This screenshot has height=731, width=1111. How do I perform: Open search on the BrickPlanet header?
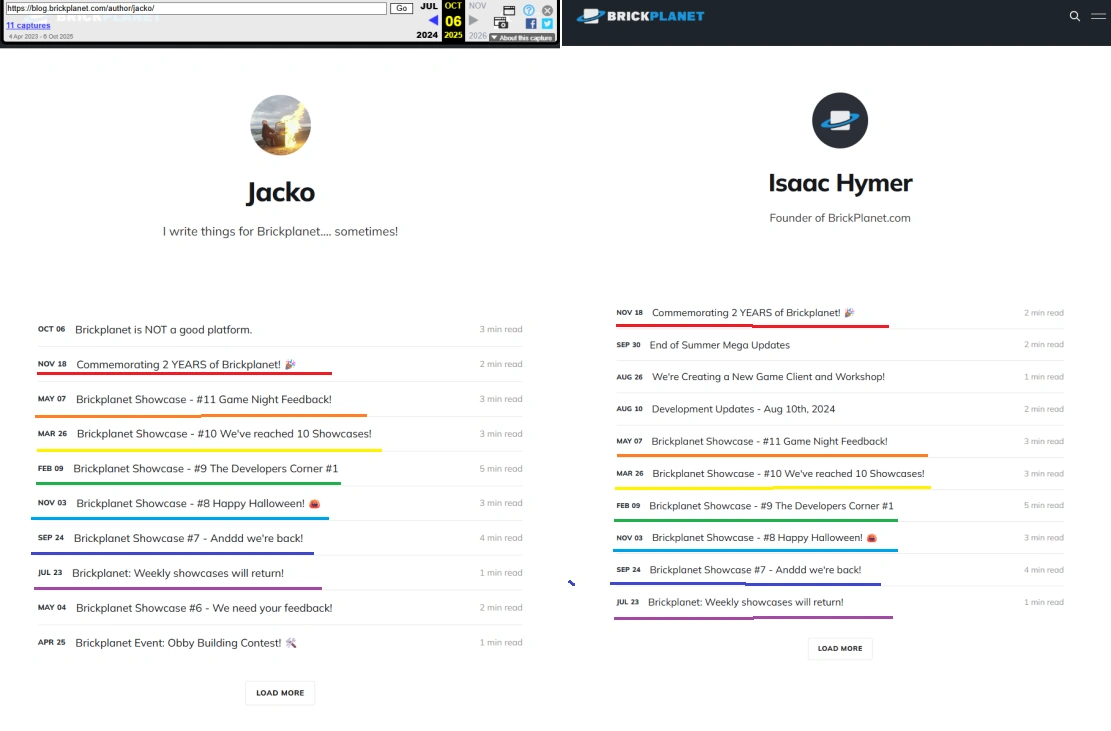coord(1075,16)
